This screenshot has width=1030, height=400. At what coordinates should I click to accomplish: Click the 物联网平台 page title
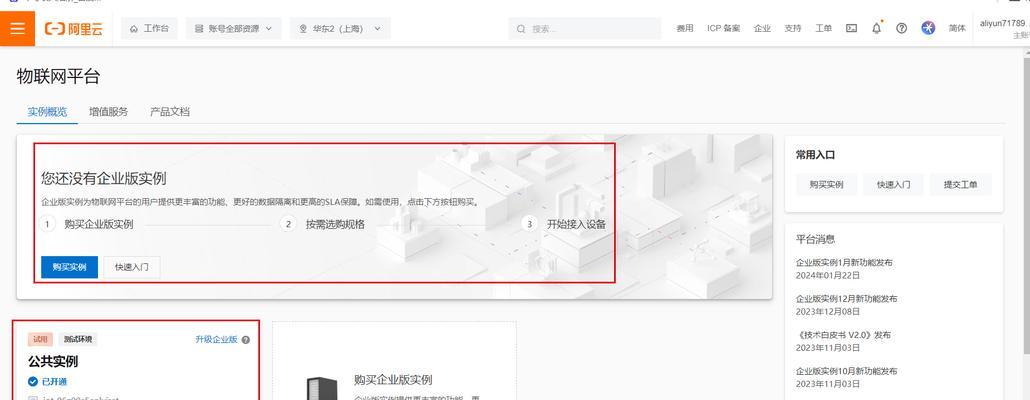point(58,76)
